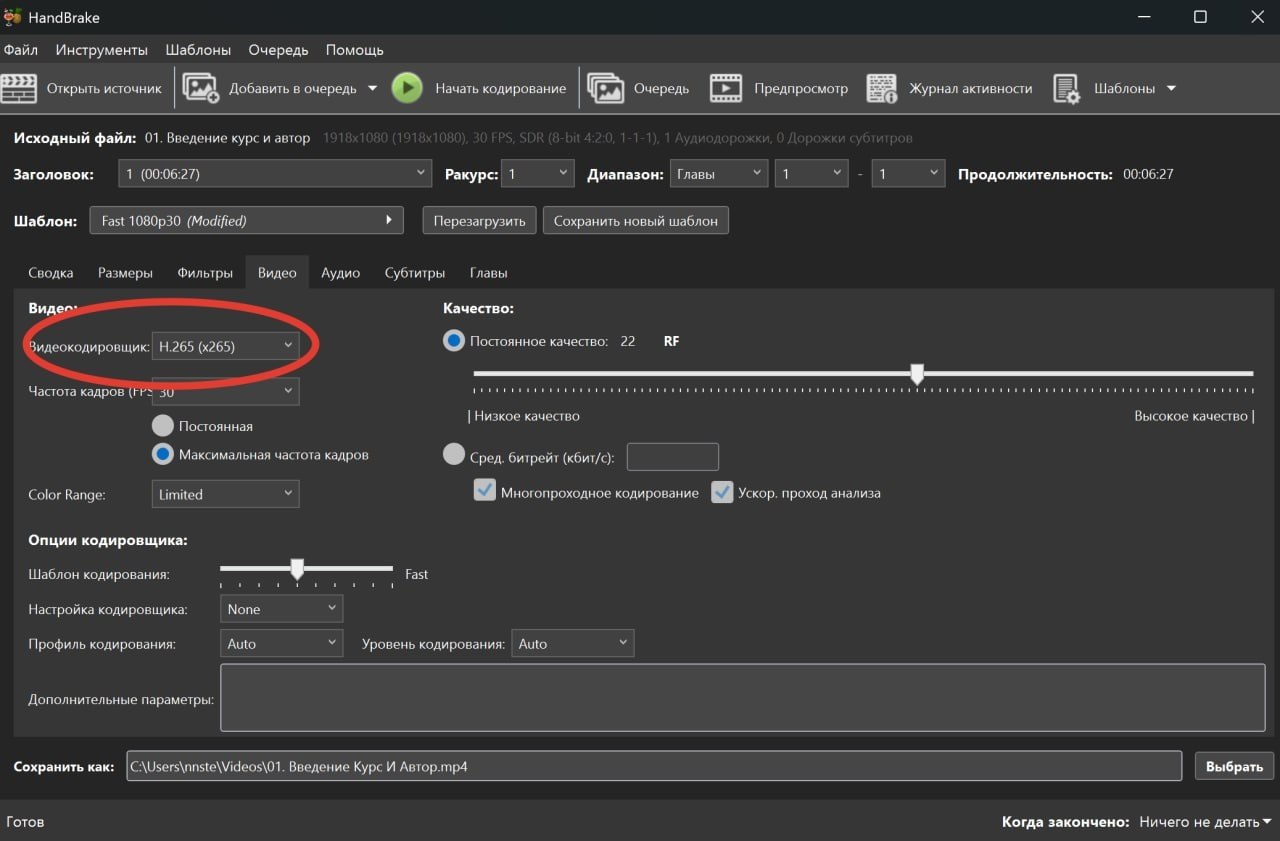This screenshot has height=841, width=1280.
Task: Open the Видеокодировщик H.265 dropdown
Action: pos(225,346)
